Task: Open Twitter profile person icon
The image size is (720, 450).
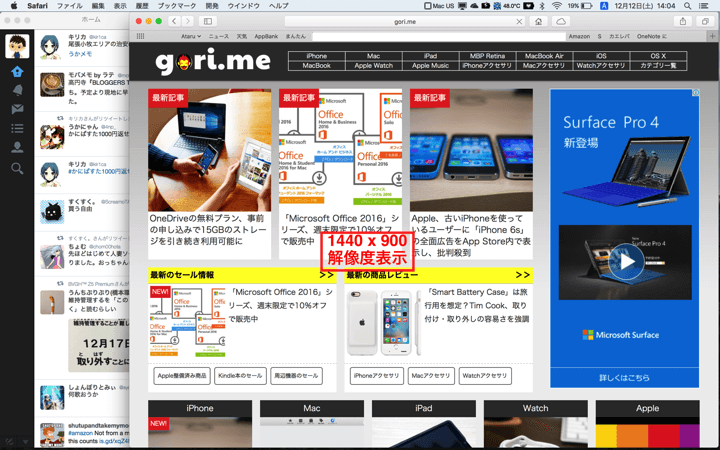Action: point(17,147)
